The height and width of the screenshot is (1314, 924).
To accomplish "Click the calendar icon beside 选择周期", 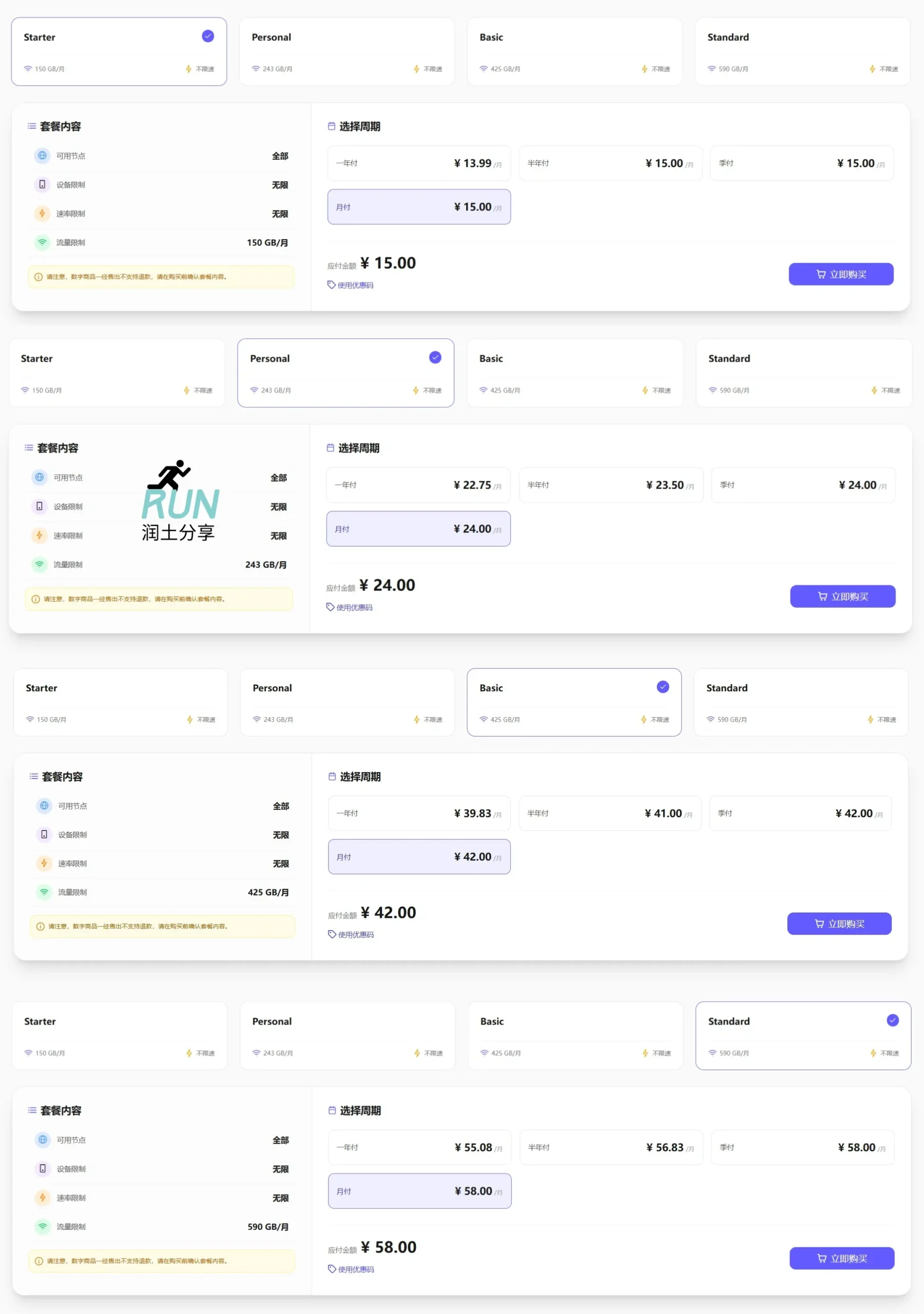I will (331, 126).
